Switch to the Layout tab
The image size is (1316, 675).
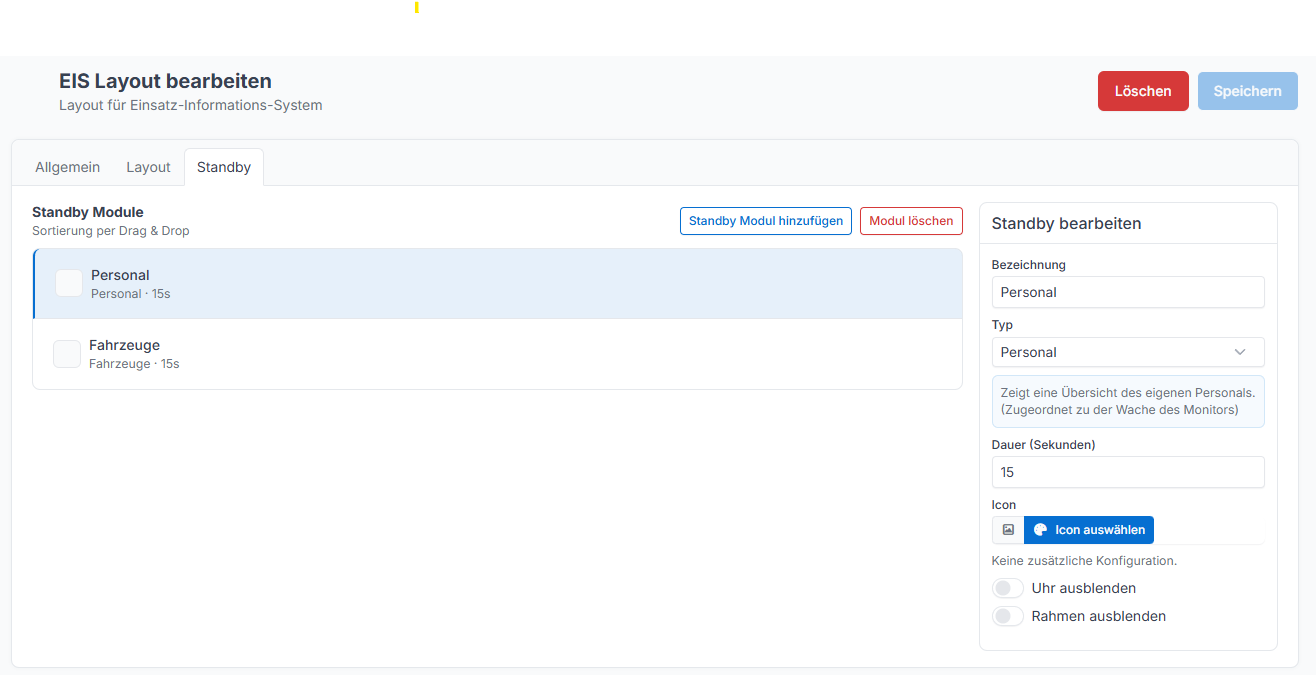tap(148, 167)
